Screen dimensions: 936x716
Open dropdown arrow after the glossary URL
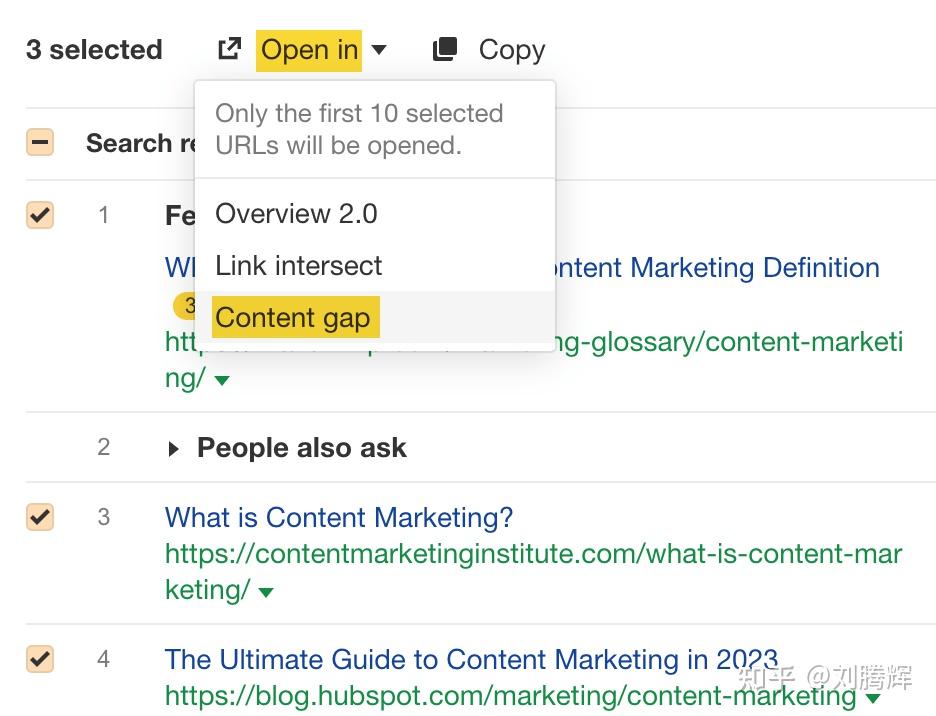[222, 381]
